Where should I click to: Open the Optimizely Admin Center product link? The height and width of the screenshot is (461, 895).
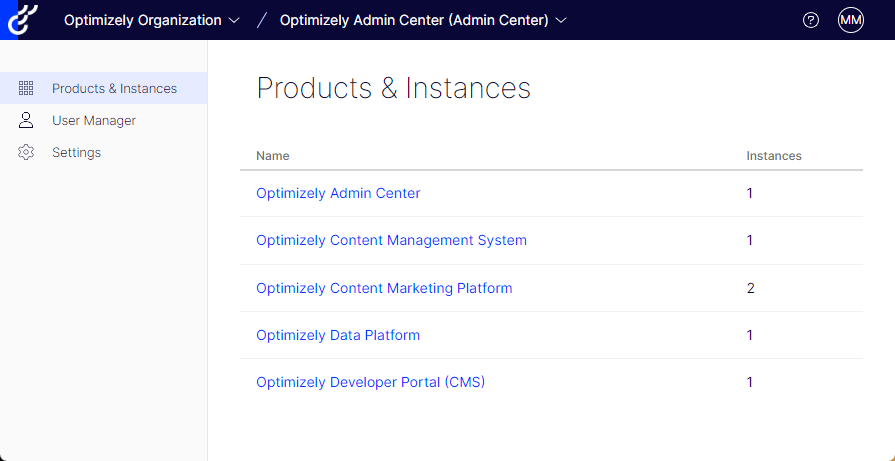pos(338,193)
